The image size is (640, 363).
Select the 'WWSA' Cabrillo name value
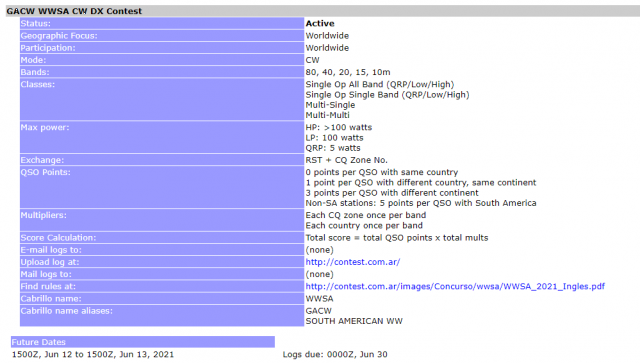tap(319, 299)
